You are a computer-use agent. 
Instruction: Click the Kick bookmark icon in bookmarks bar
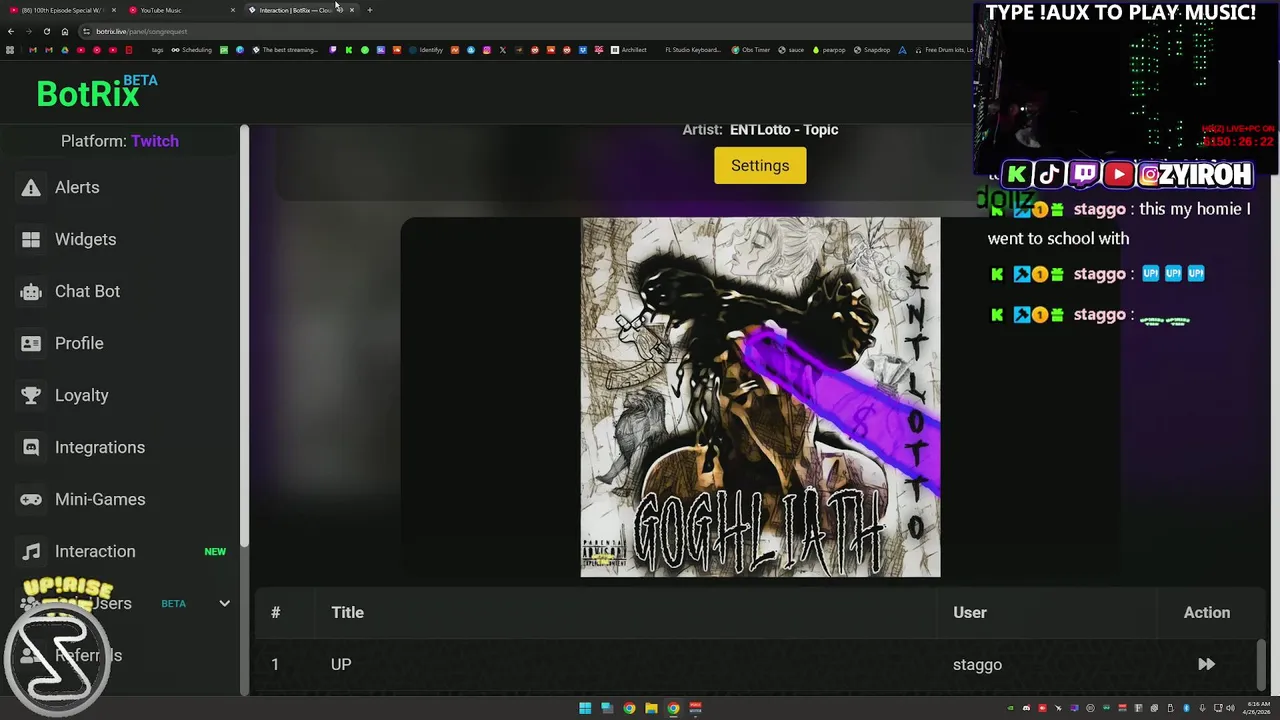[348, 50]
